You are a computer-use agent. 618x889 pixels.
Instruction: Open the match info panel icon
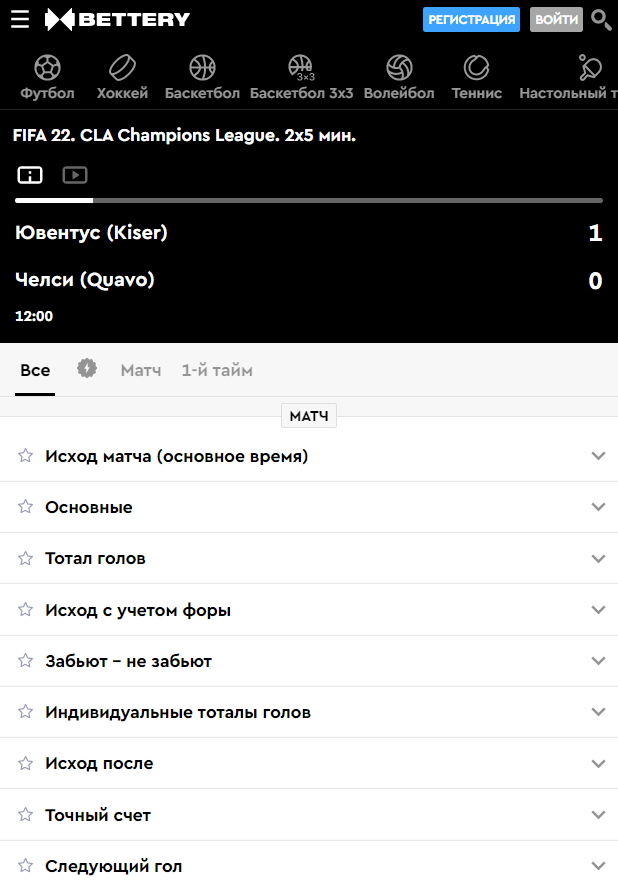[x=30, y=175]
